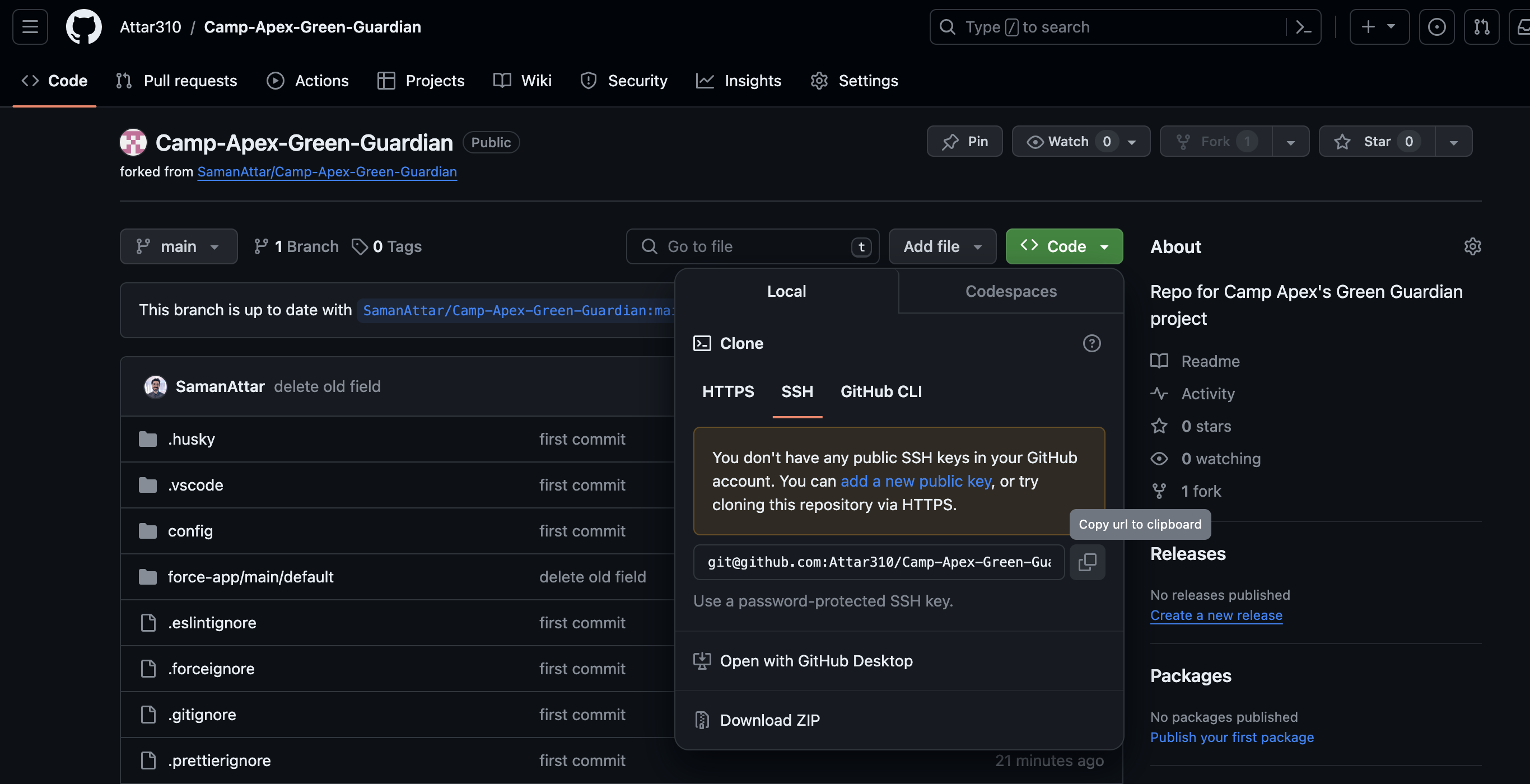
Task: Expand the Fork options dropdown arrow
Action: 1291,141
